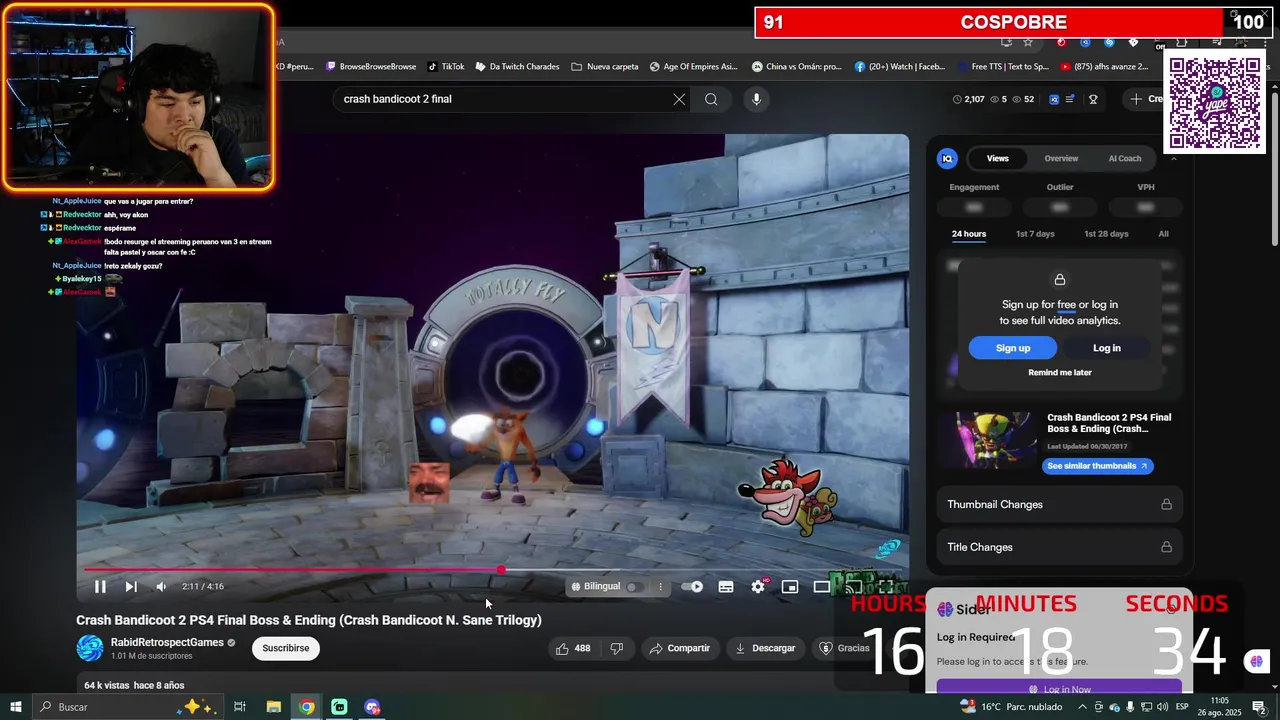Image resolution: width=1280 pixels, height=720 pixels.
Task: Open RabidRetrospectGames channel avatar
Action: tap(90, 648)
